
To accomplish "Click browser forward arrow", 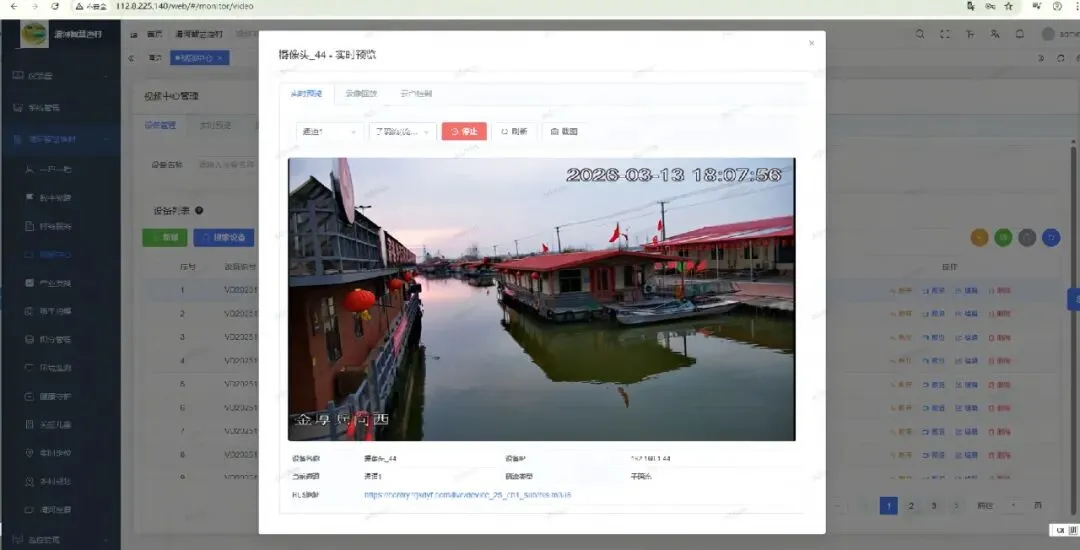I will coord(34,6).
